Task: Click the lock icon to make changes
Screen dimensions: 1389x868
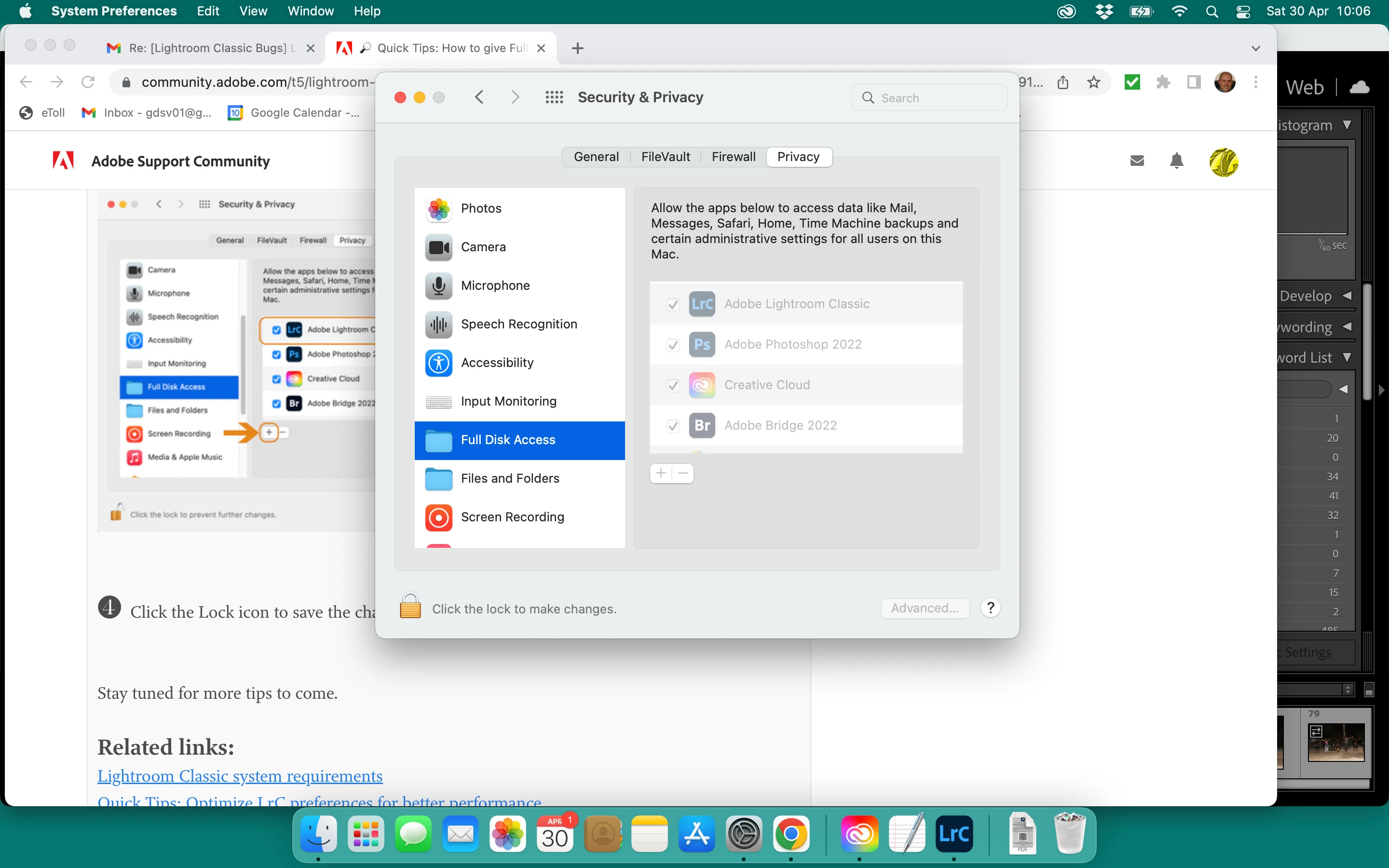Action: 410,607
